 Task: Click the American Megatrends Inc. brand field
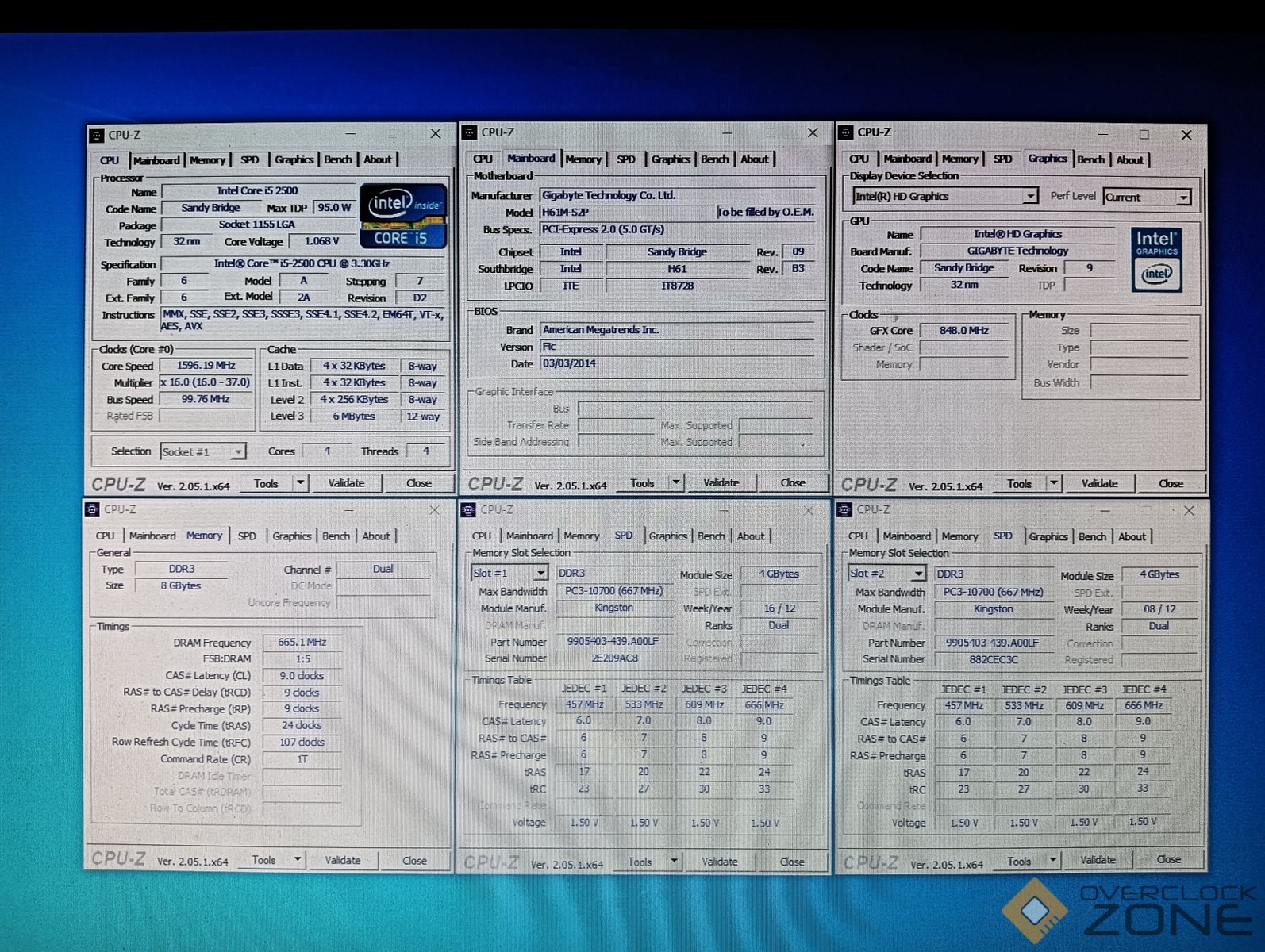pyautogui.click(x=677, y=330)
